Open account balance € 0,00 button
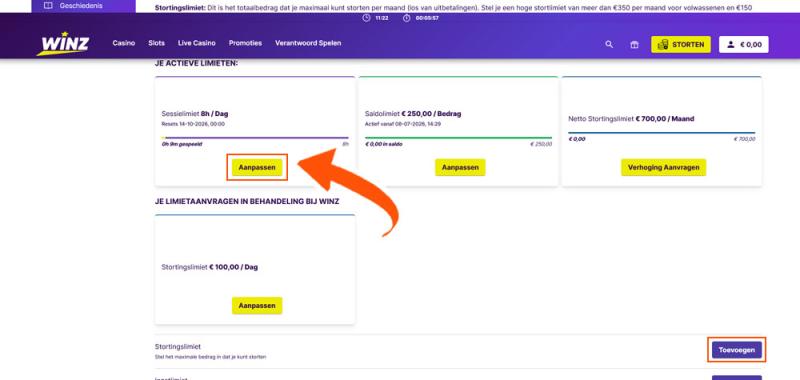This screenshot has height=380, width=800. click(x=744, y=44)
